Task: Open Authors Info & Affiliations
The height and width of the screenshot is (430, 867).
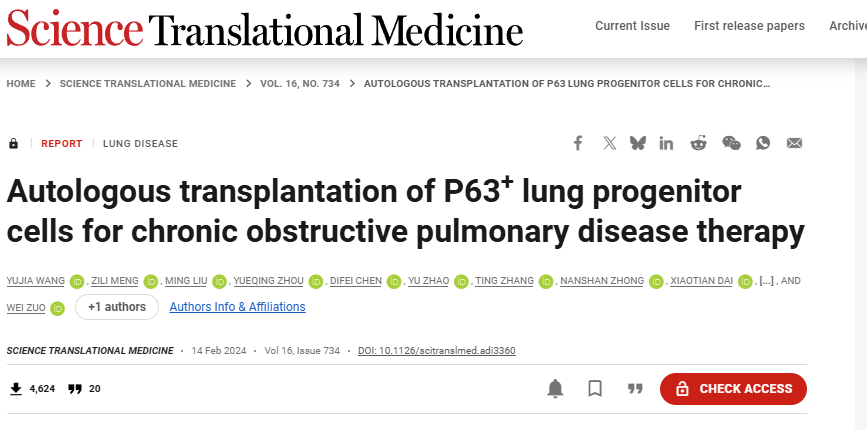Action: click(x=237, y=307)
